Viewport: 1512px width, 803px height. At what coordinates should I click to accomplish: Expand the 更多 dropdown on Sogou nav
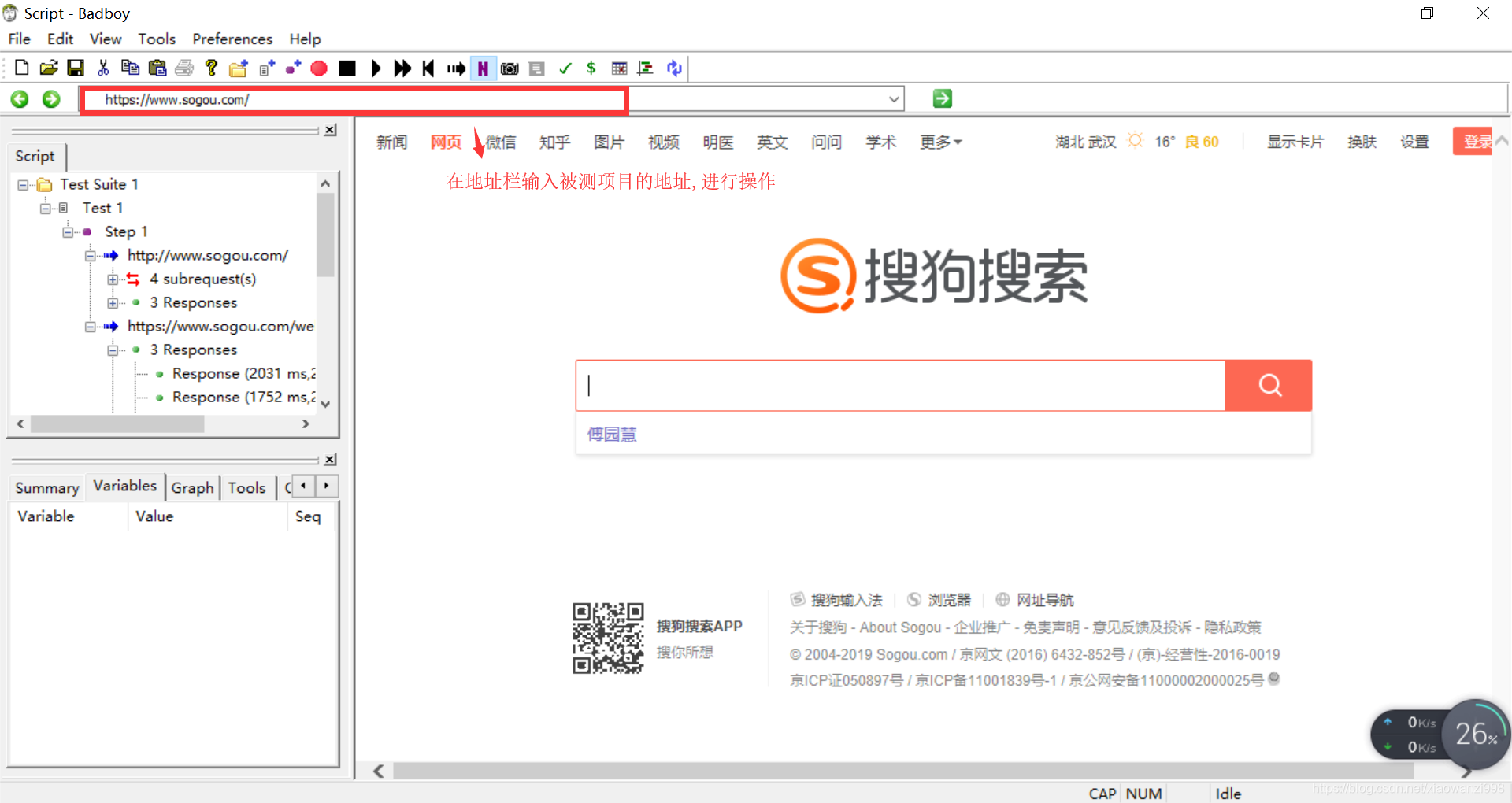[x=941, y=142]
